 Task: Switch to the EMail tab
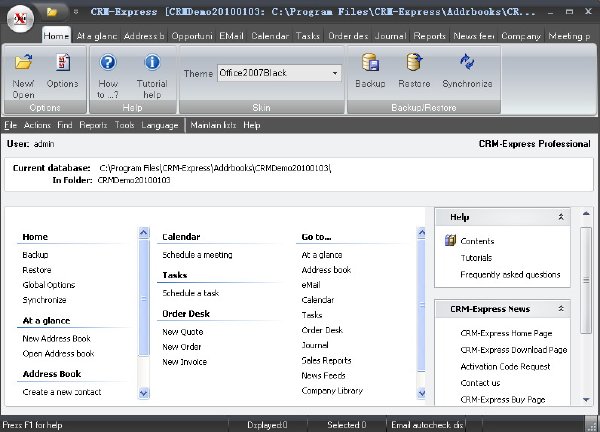(232, 36)
